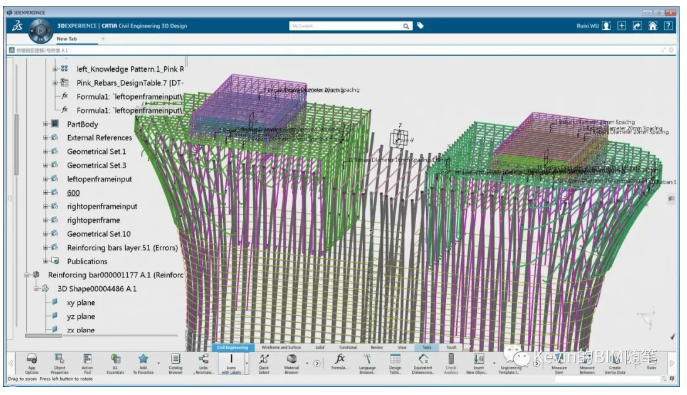Activate the Quick Select tool
The width and height of the screenshot is (687, 395).
pyautogui.click(x=264, y=363)
